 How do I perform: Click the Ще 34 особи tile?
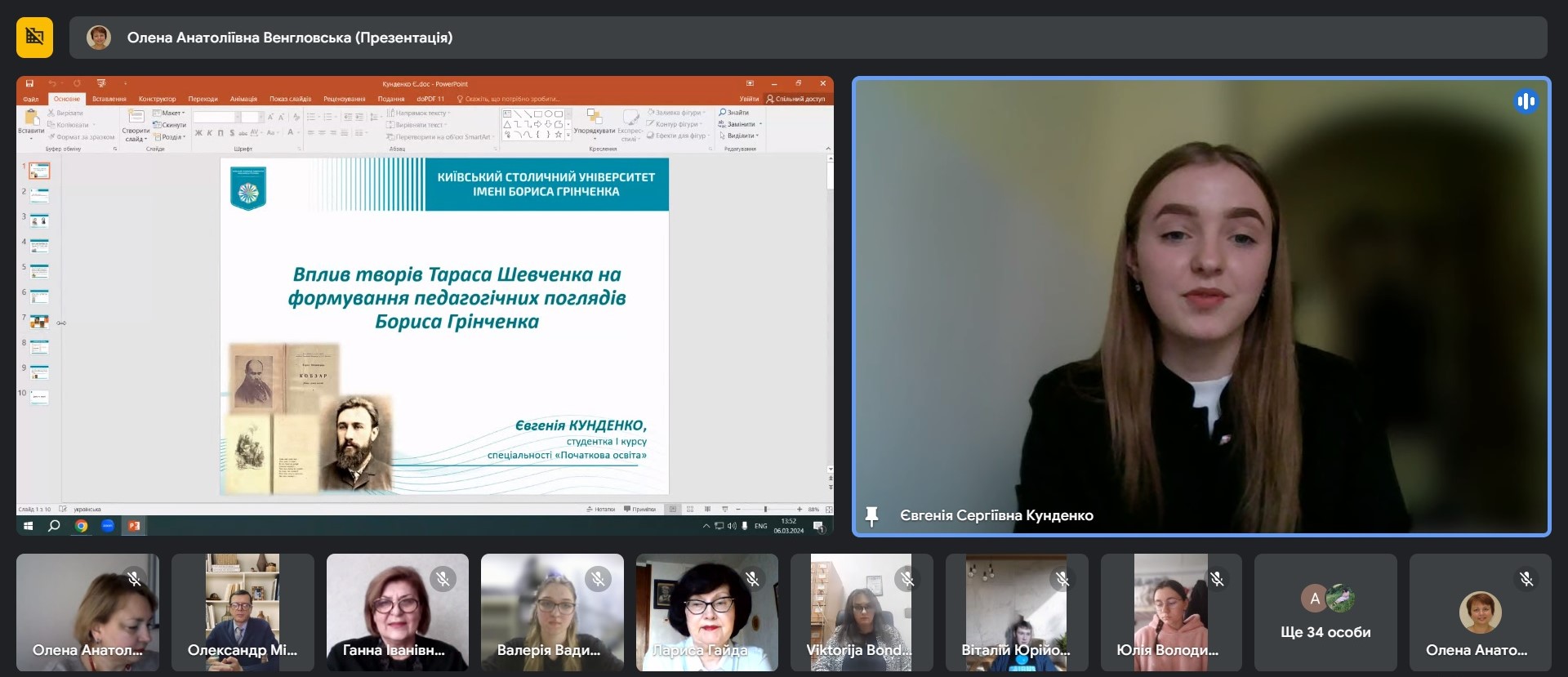[1325, 612]
